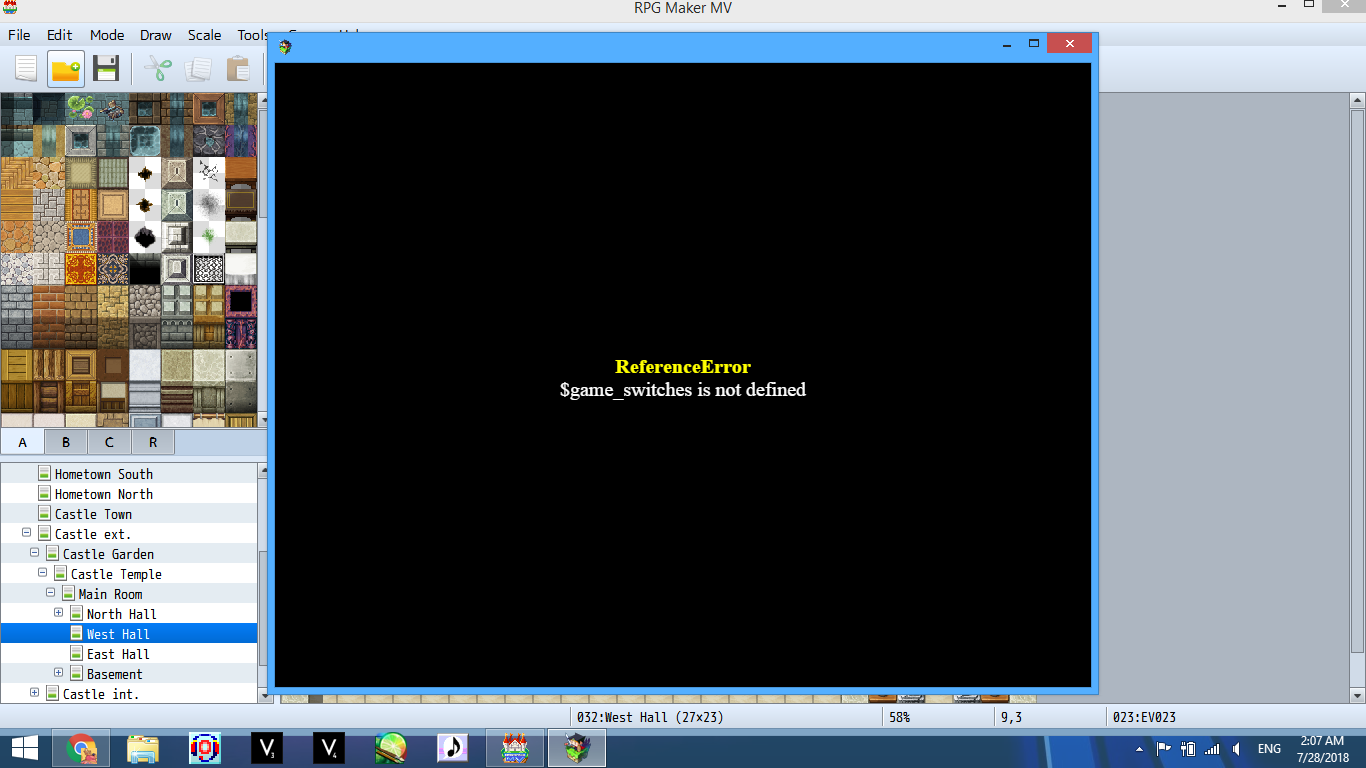This screenshot has height=768, width=1366.
Task: Click the Paste clipboard icon
Action: click(x=238, y=69)
